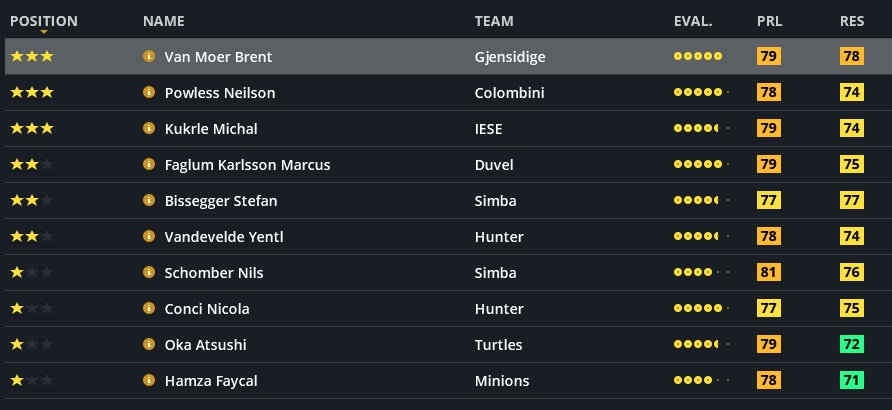Click info icon beside Bissegger Stefan
The width and height of the screenshot is (892, 410).
[149, 201]
